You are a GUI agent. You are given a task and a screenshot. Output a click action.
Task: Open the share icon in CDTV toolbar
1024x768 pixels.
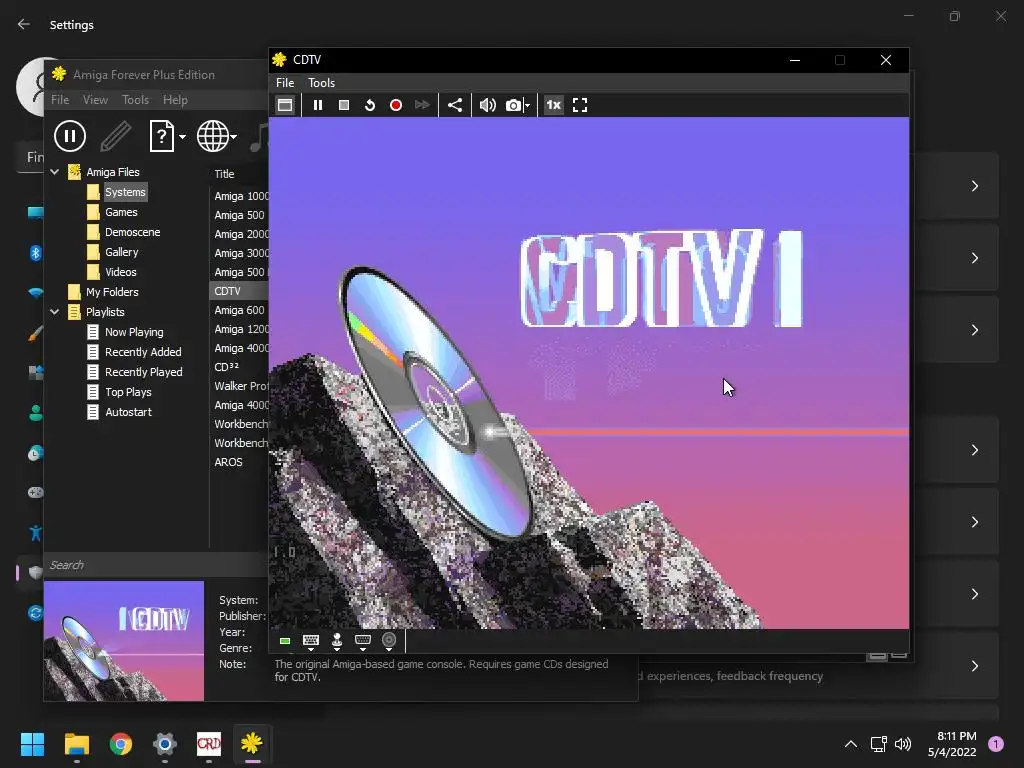click(x=455, y=105)
